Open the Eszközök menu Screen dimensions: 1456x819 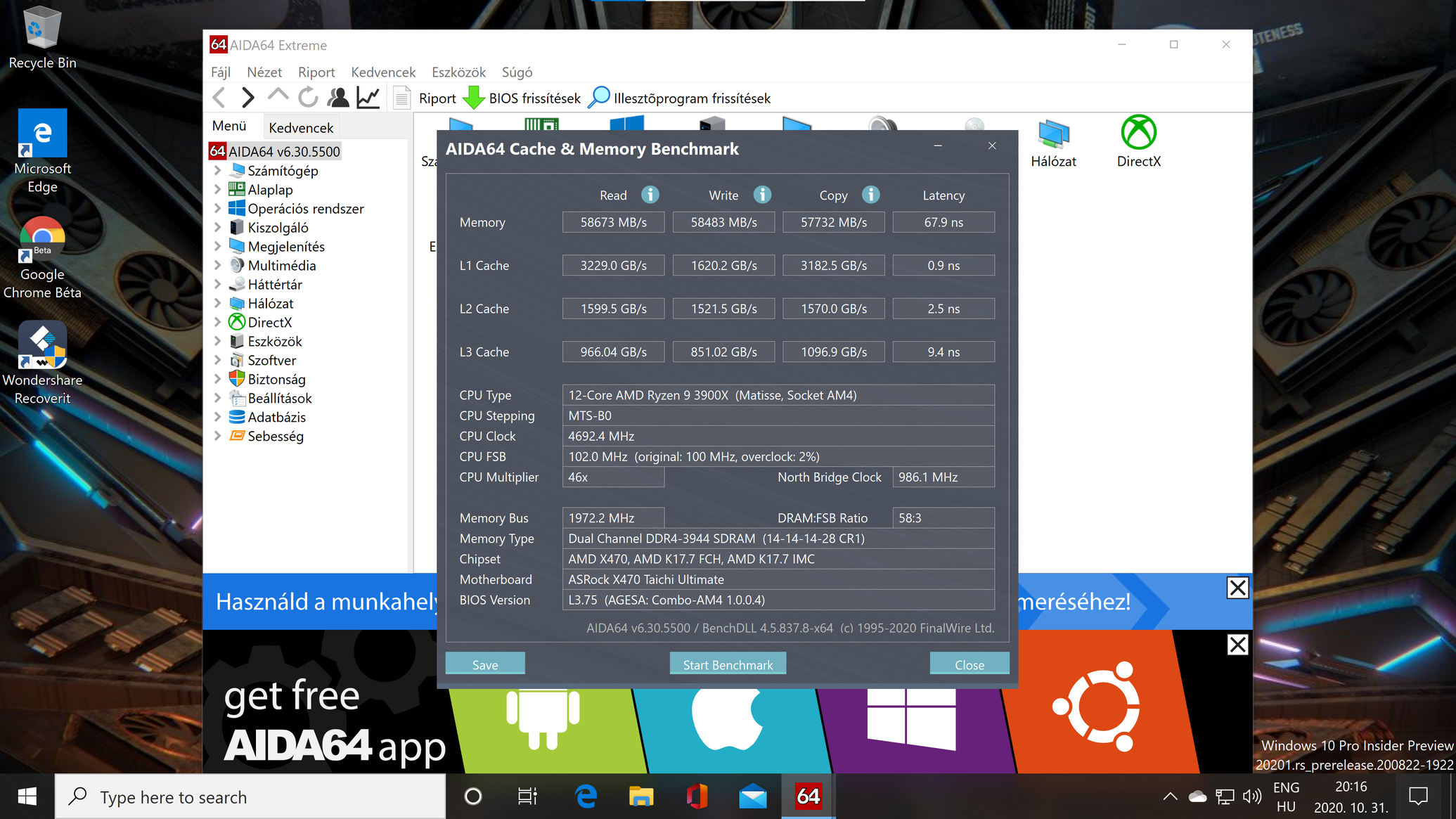[458, 72]
